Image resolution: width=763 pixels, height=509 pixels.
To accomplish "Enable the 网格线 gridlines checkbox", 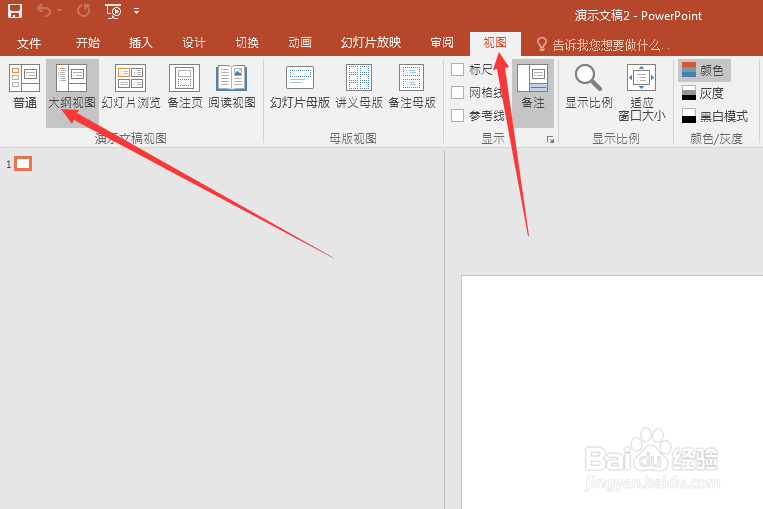I will (457, 92).
